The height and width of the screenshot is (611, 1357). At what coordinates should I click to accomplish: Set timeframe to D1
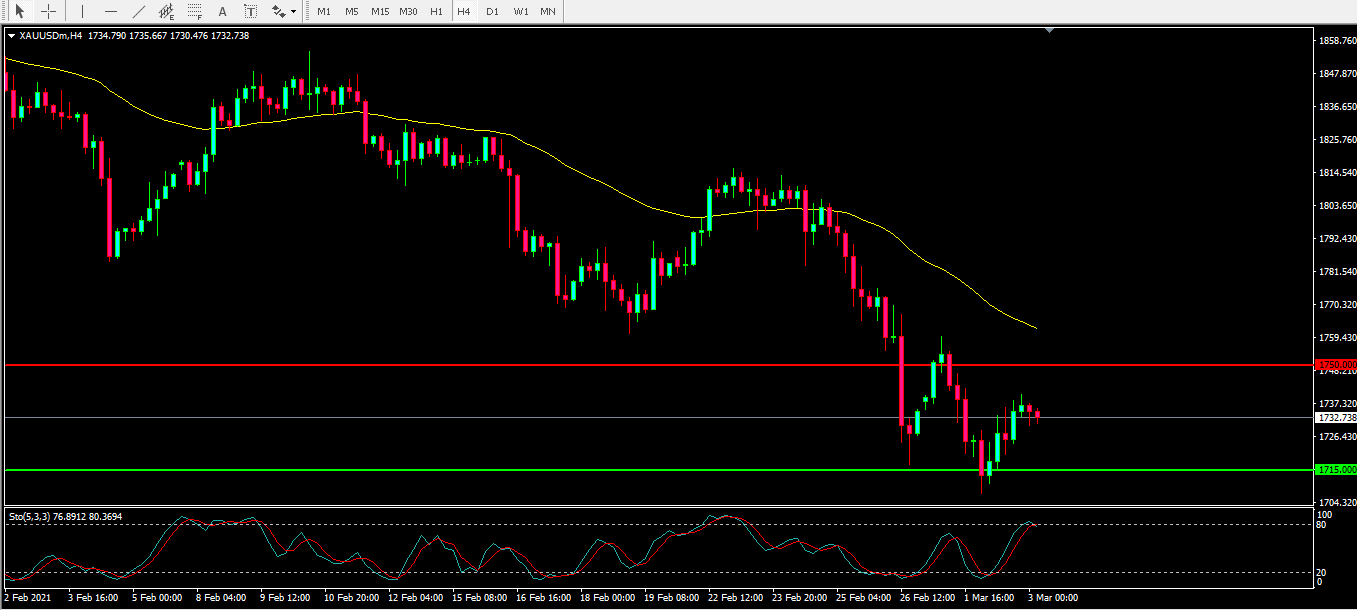pyautogui.click(x=491, y=11)
